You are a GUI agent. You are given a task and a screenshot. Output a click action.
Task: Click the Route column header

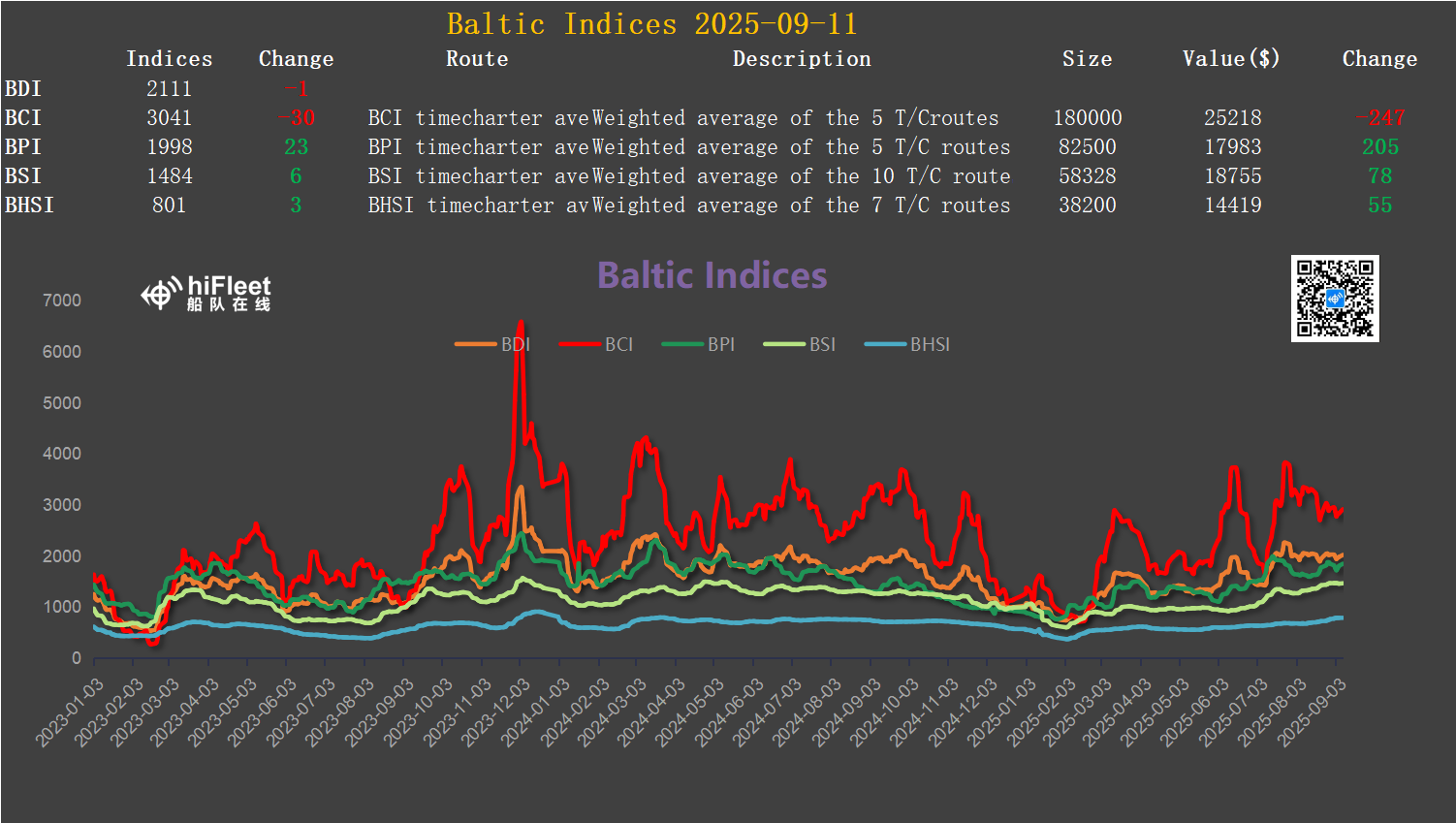click(476, 59)
